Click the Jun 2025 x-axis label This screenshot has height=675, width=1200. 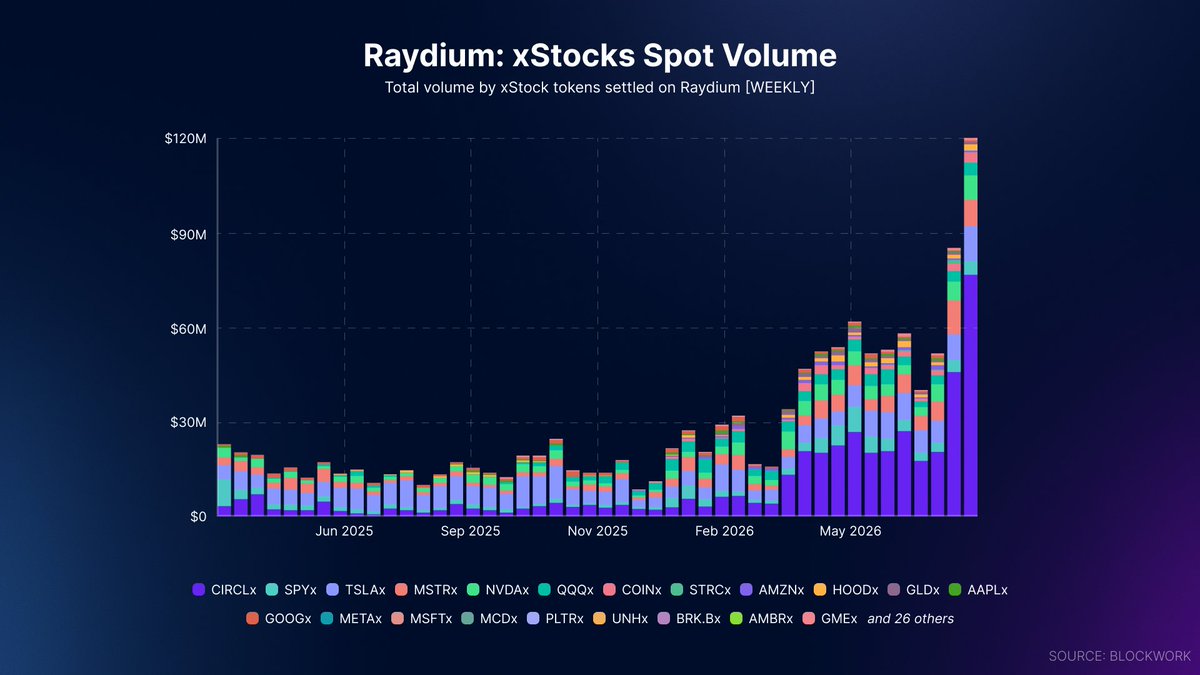point(344,532)
